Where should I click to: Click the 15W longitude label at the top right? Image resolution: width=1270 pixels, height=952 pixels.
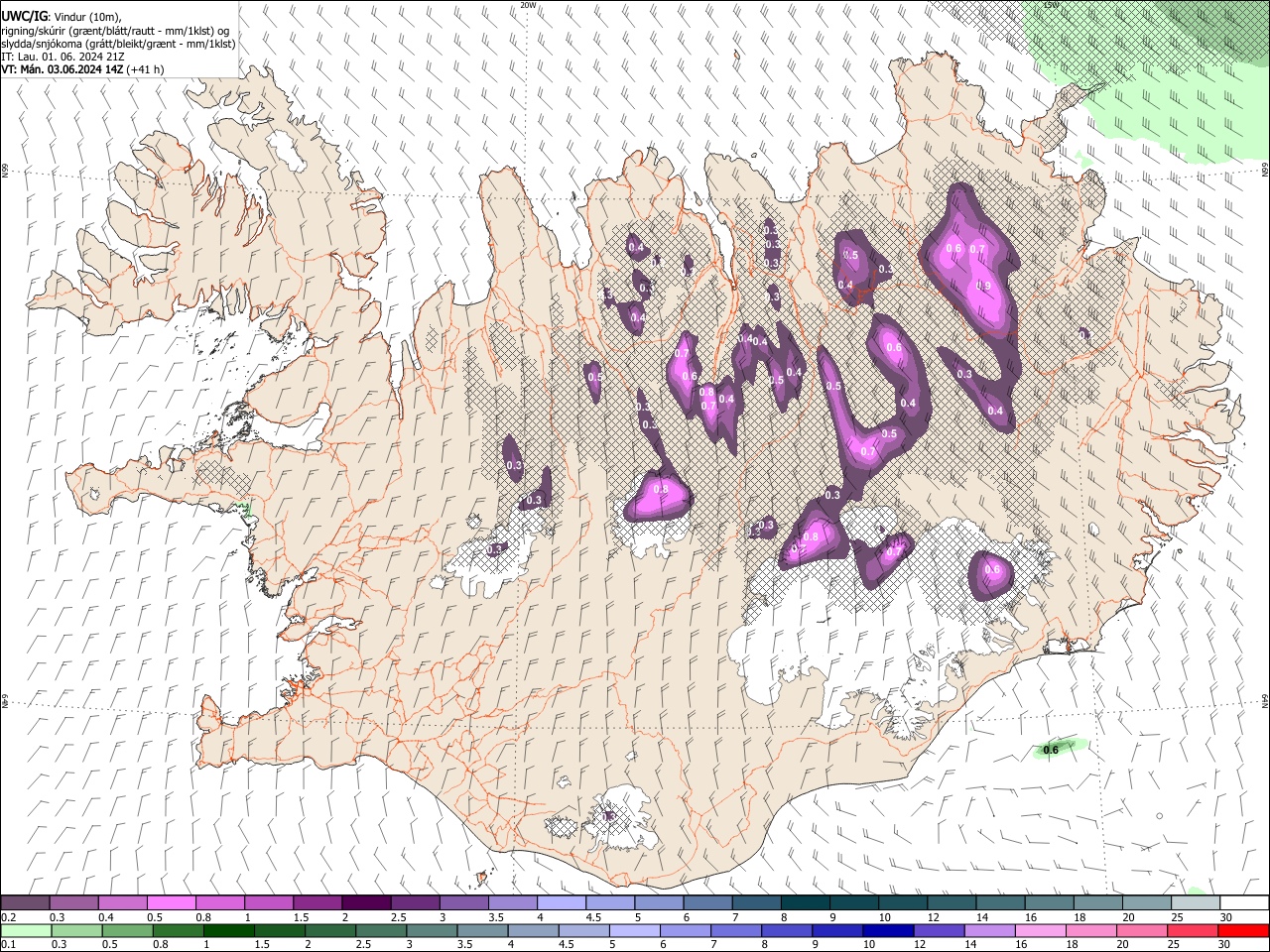click(1051, 5)
